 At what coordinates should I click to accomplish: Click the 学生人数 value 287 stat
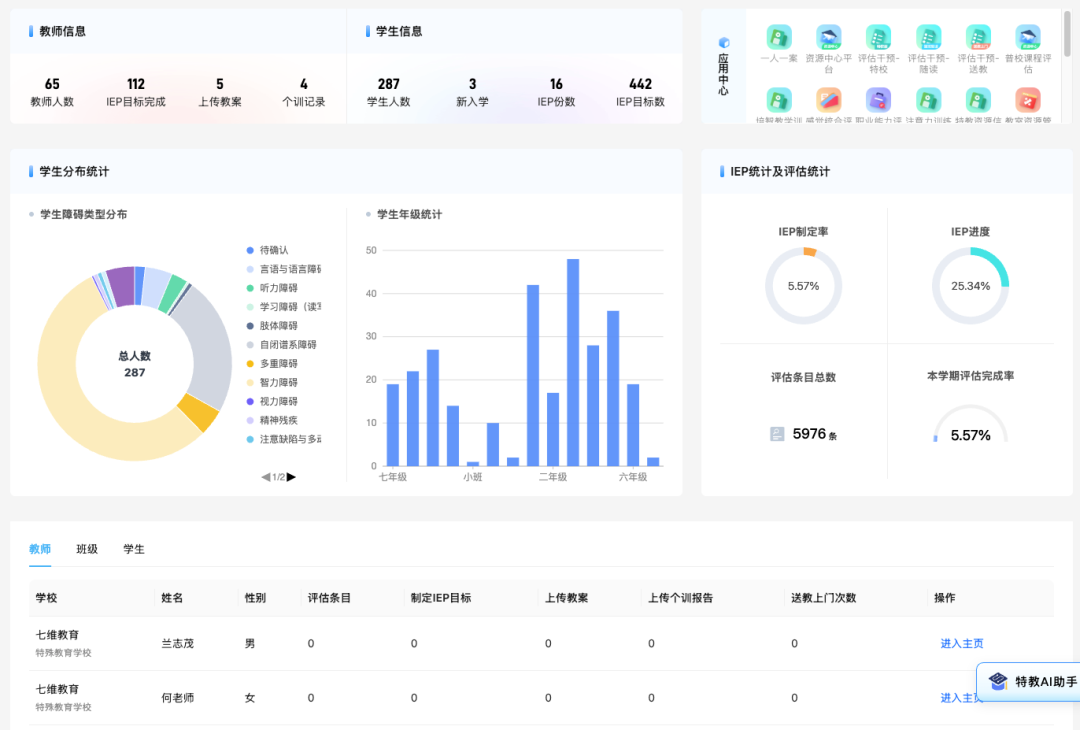[x=388, y=84]
